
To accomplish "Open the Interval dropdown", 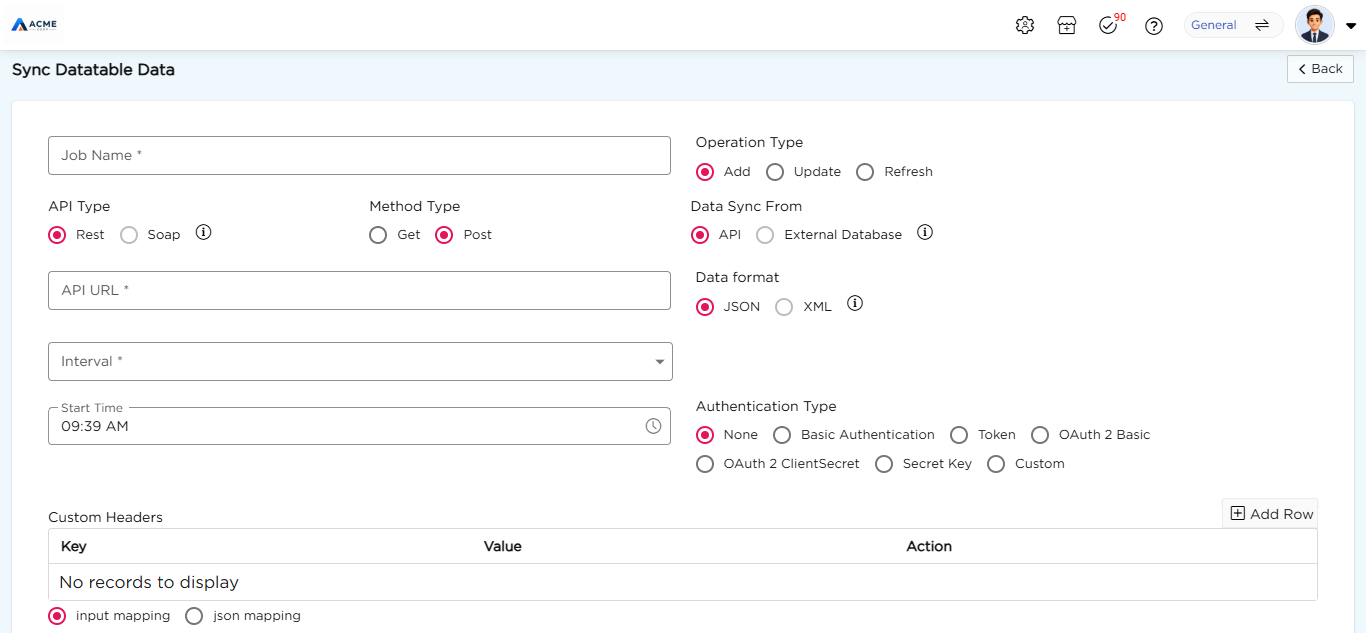I will 360,361.
